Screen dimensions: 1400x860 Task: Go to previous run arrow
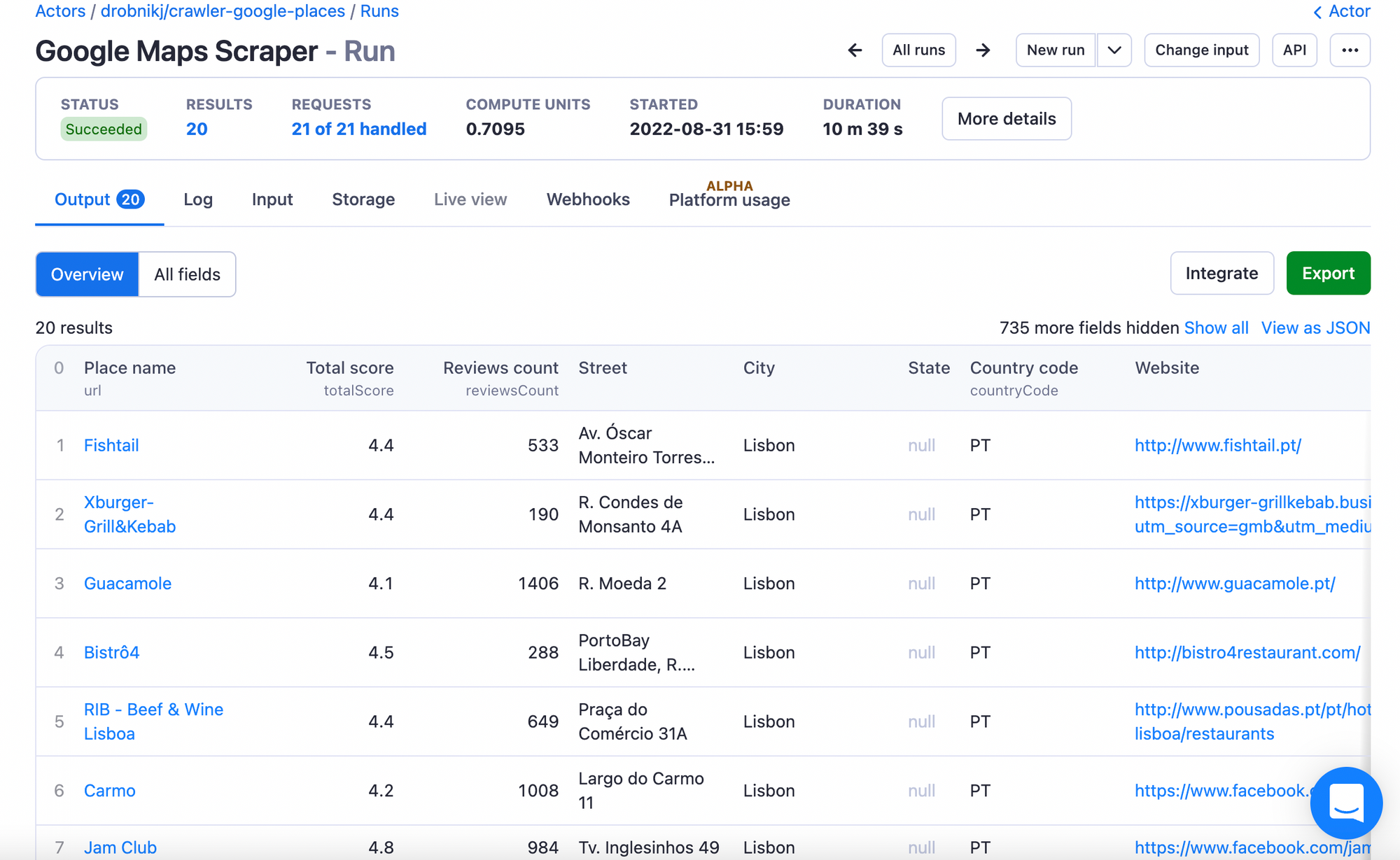pyautogui.click(x=855, y=50)
